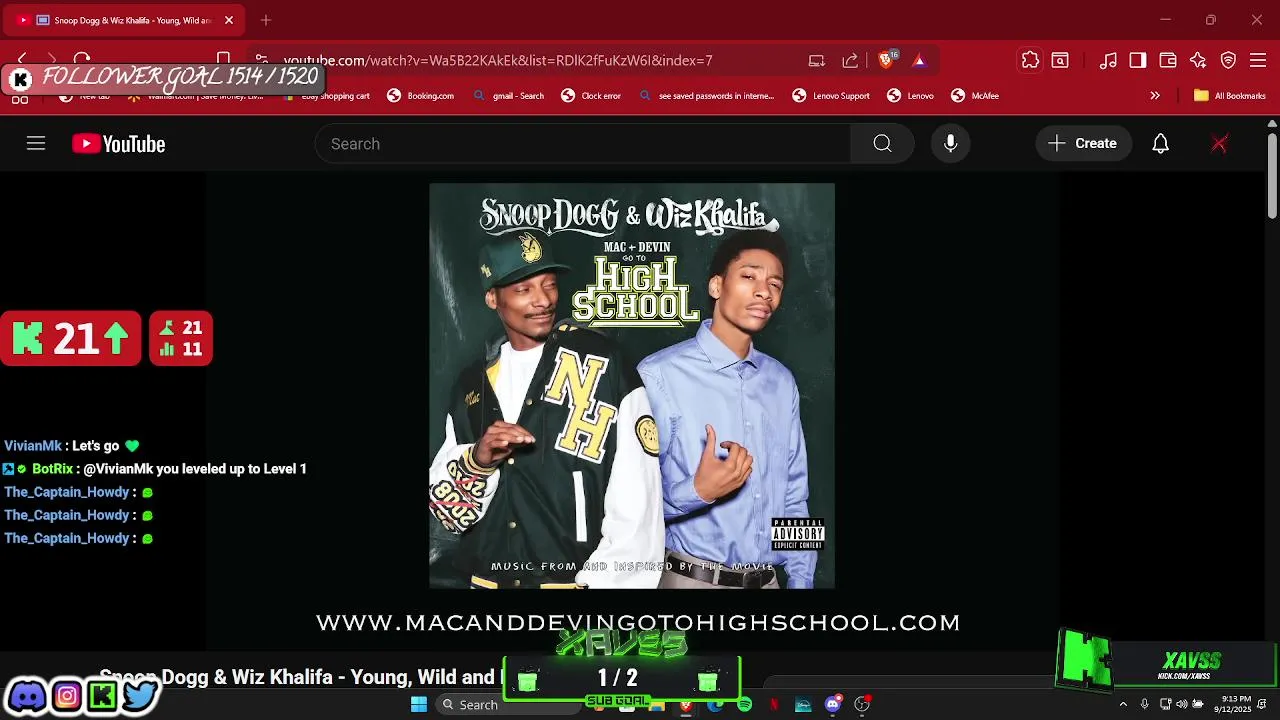Open Windows notification center icon

coord(1264,705)
